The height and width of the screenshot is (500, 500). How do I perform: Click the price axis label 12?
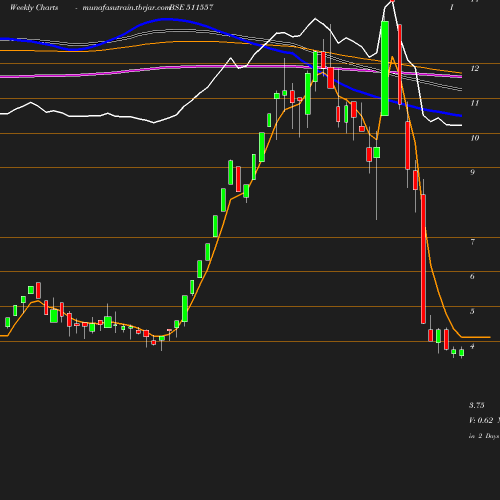[x=475, y=68]
